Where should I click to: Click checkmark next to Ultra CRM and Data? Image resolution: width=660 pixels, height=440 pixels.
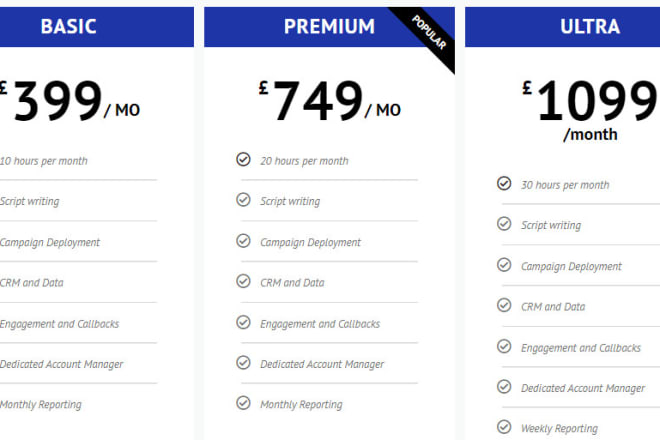coord(504,305)
